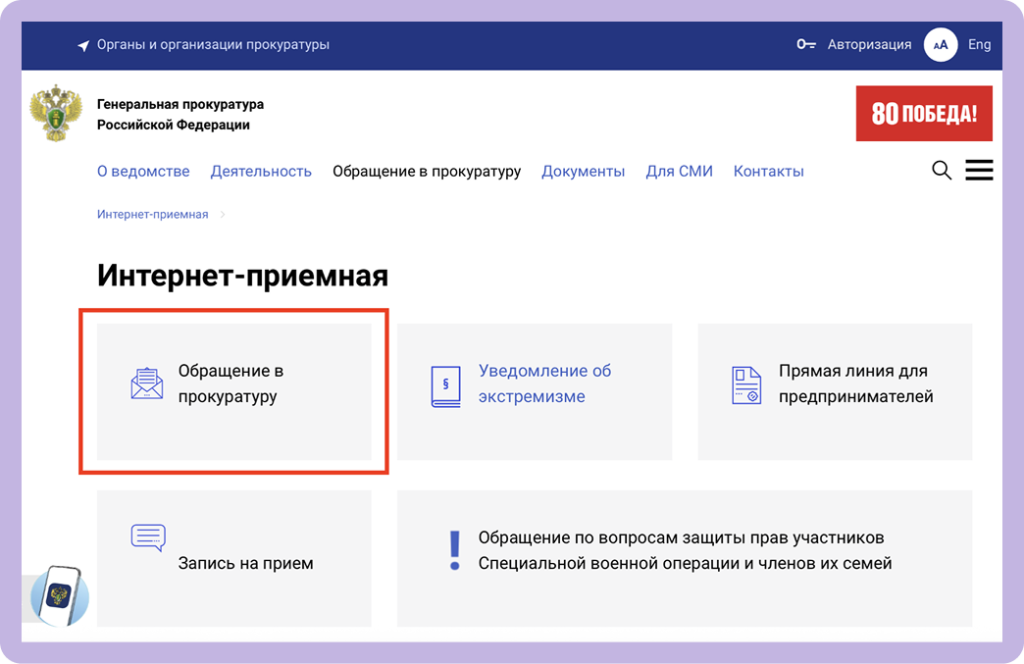Click the Интернет-приемная breadcrumb link
Image resolution: width=1024 pixels, height=664 pixels.
click(x=152, y=214)
